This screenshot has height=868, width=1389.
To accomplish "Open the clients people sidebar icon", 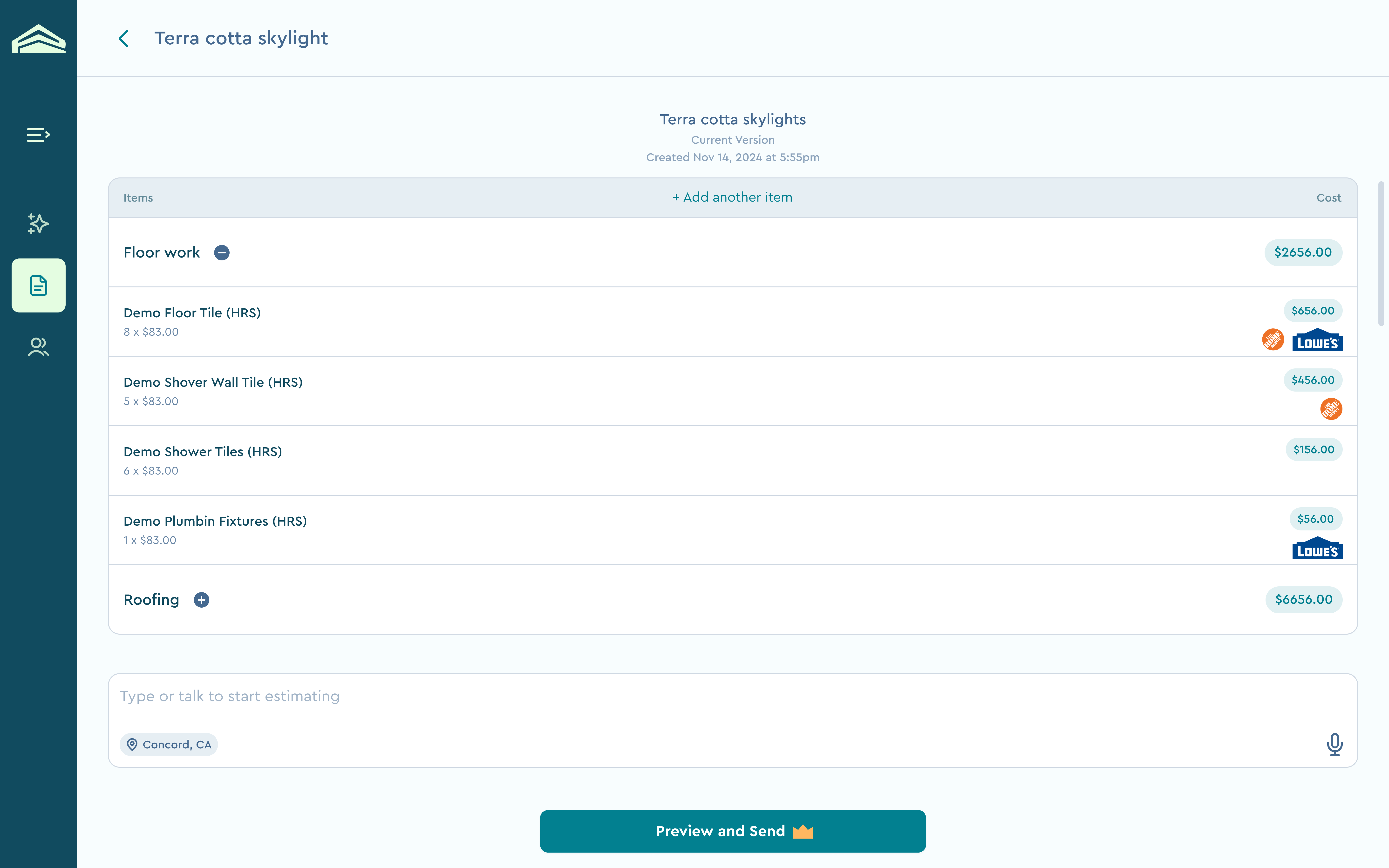I will pyautogui.click(x=38, y=347).
